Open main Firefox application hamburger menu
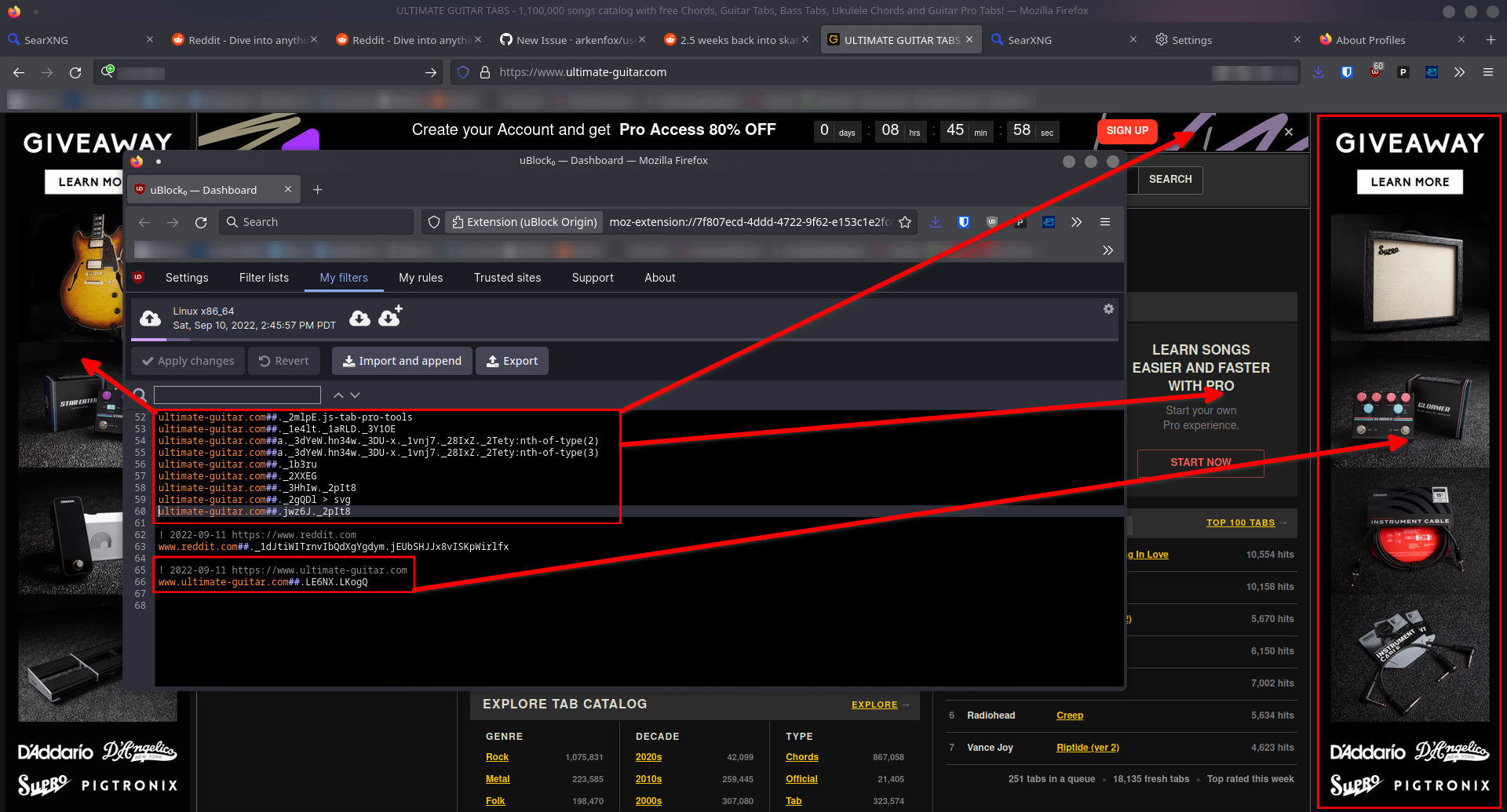 [1488, 72]
